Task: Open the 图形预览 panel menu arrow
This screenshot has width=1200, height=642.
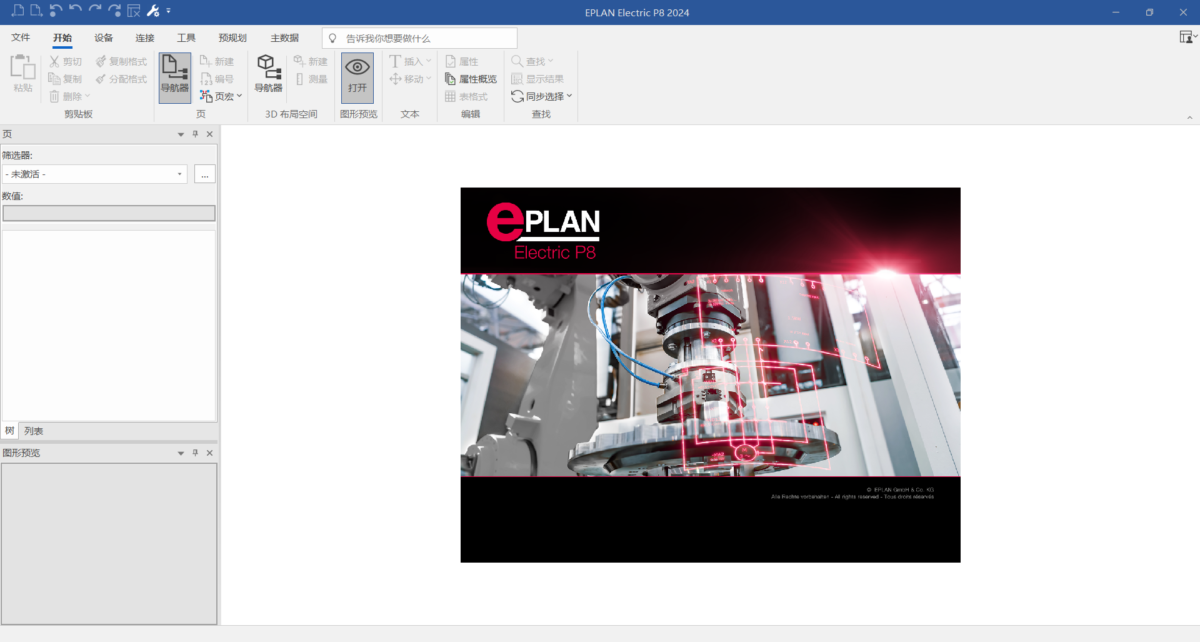Action: coord(181,453)
